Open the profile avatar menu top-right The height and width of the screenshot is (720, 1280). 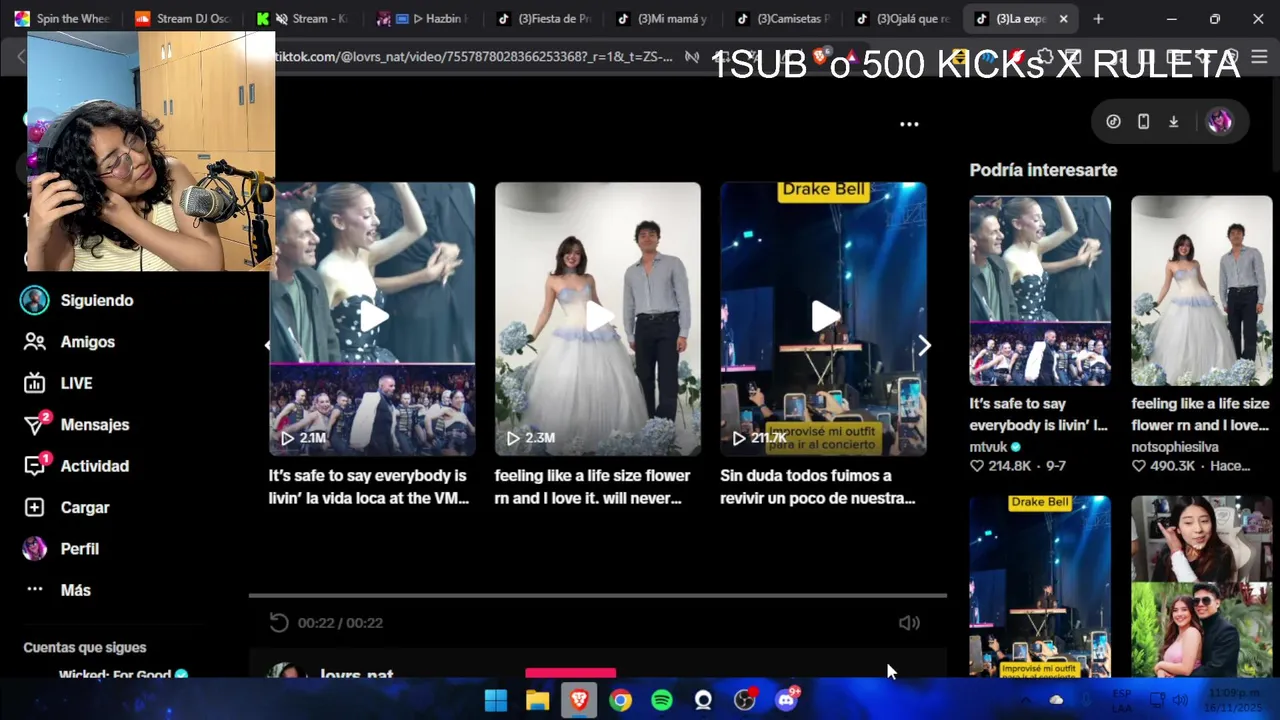pyautogui.click(x=1219, y=121)
